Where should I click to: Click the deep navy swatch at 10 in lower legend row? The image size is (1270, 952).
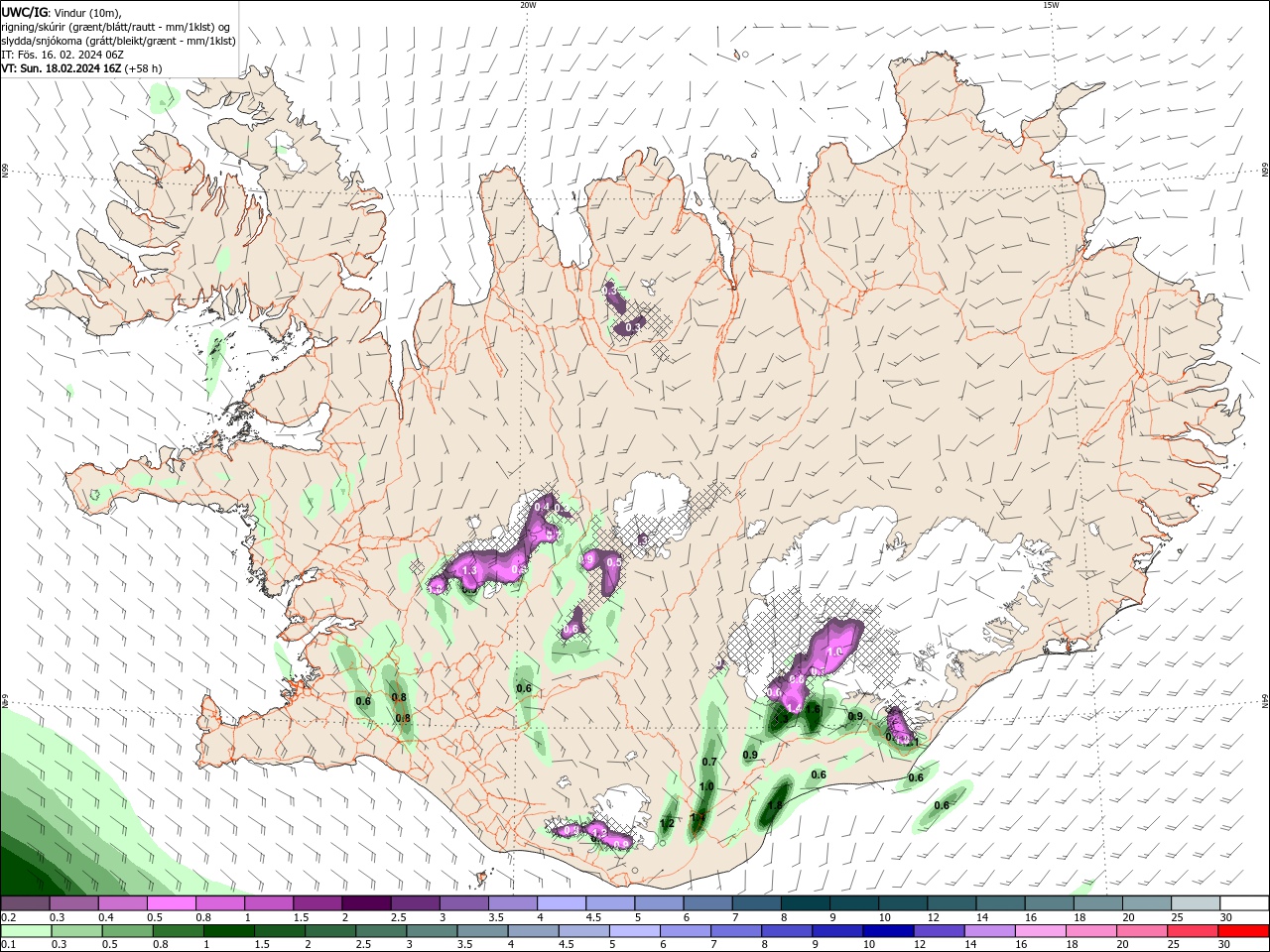tap(888, 931)
